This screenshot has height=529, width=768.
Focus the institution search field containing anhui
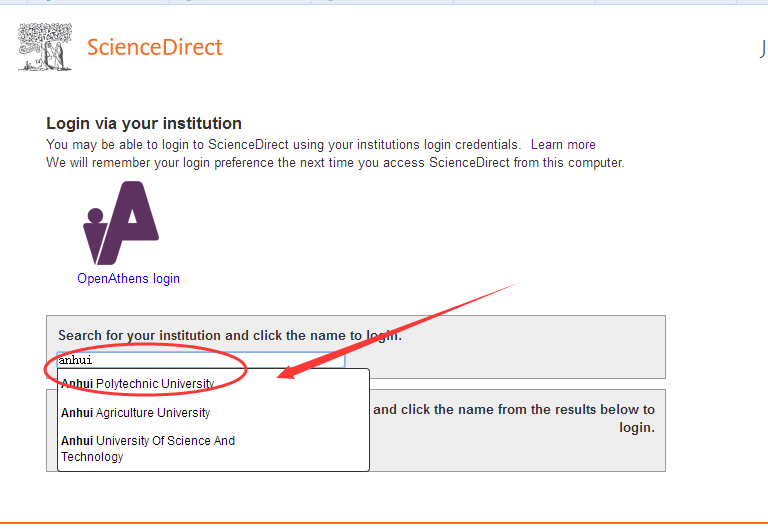tap(200, 360)
